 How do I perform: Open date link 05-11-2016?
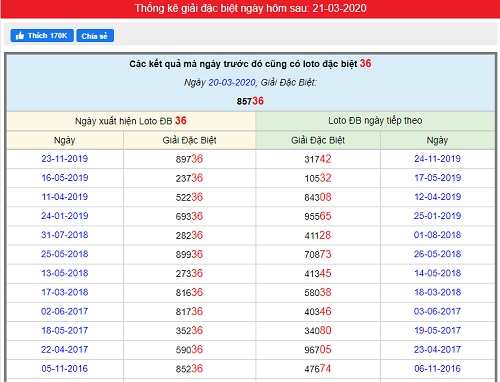point(65,368)
